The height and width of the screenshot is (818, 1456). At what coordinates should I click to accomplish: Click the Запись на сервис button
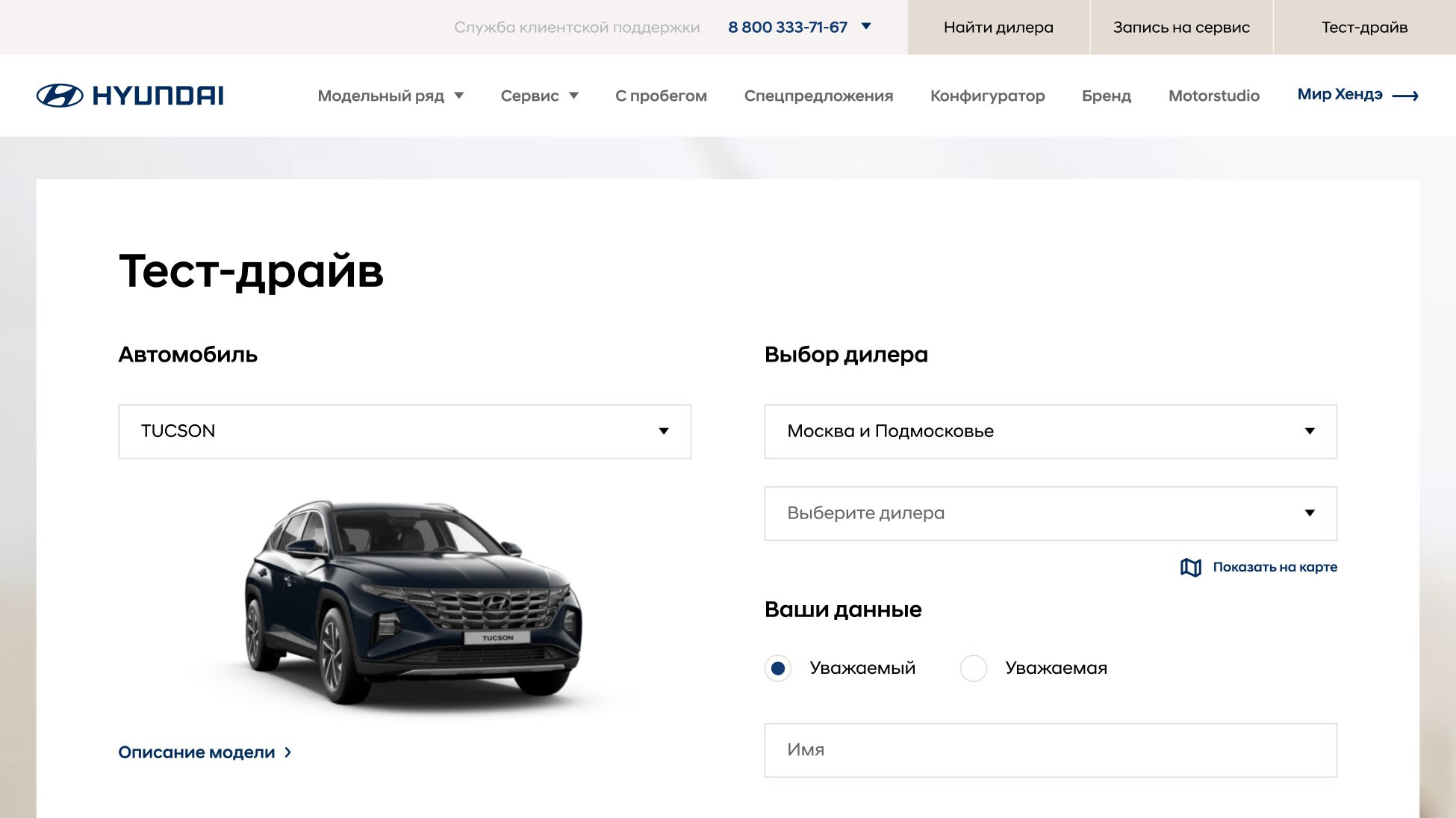(1181, 27)
